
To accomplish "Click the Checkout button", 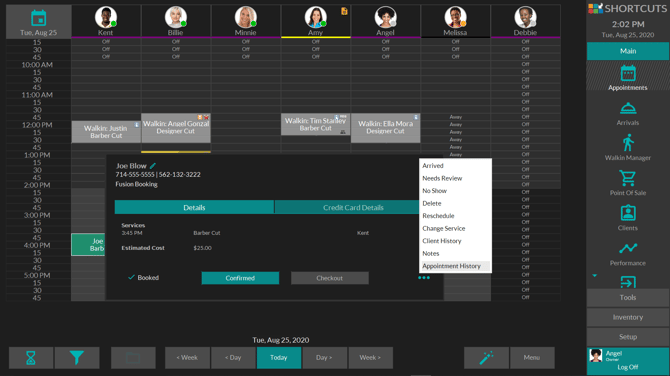I will [329, 278].
